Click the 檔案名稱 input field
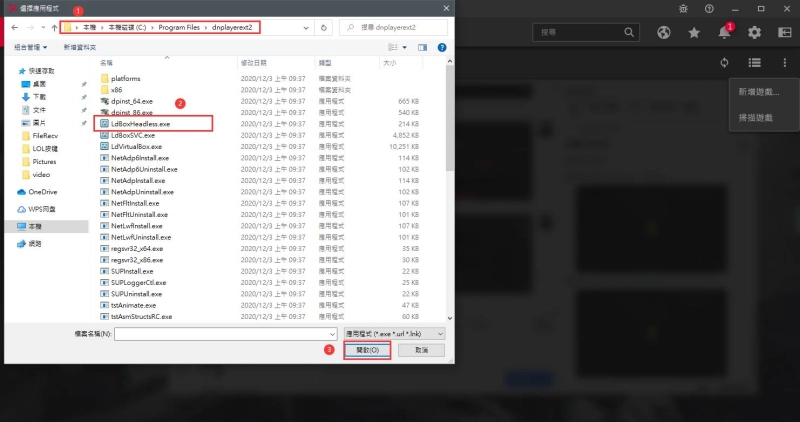 coord(226,334)
